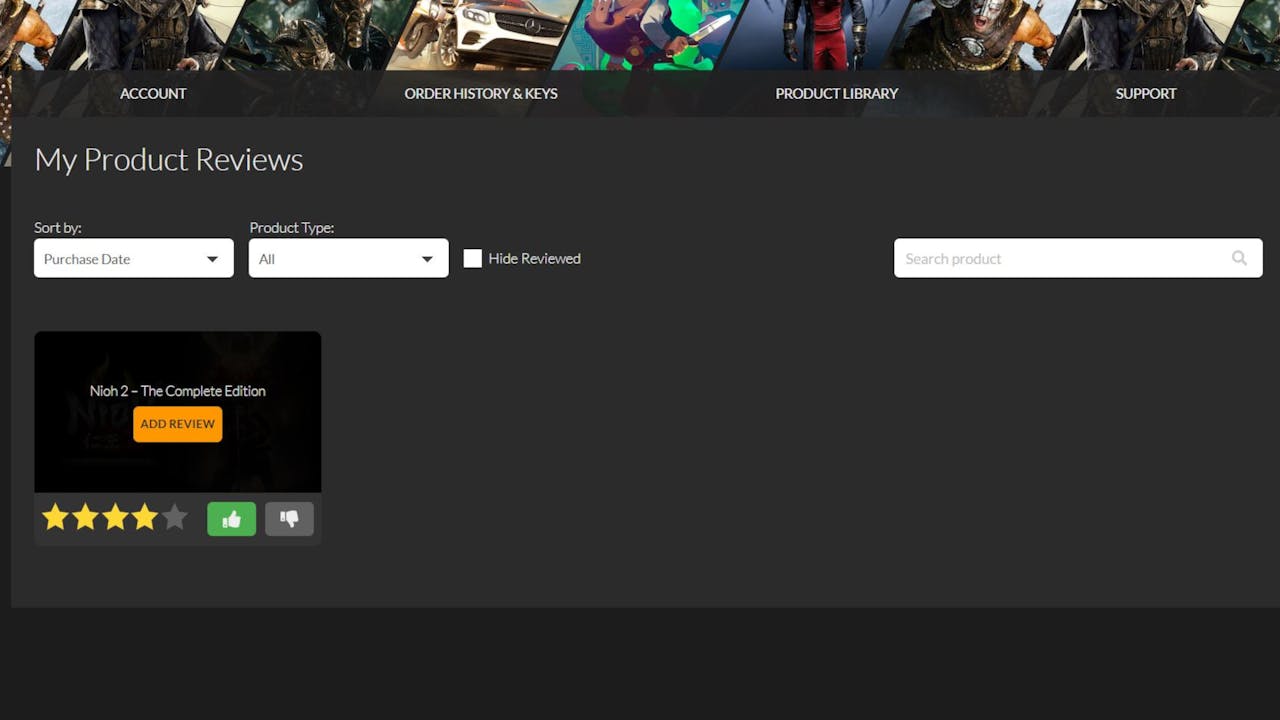
Task: Open the Product Library tab
Action: pyautogui.click(x=837, y=93)
